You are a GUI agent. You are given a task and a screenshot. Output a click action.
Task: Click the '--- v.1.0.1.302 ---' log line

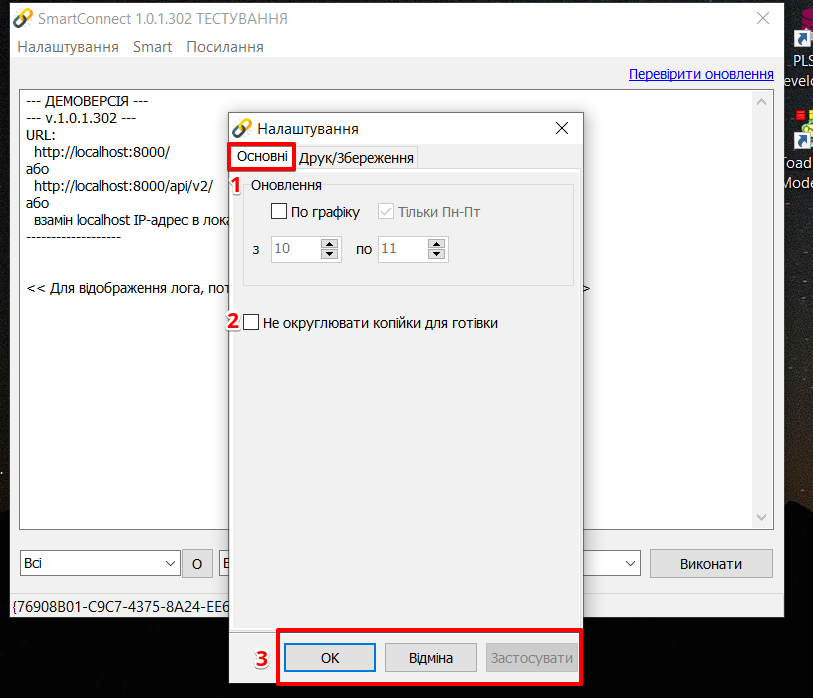point(81,118)
